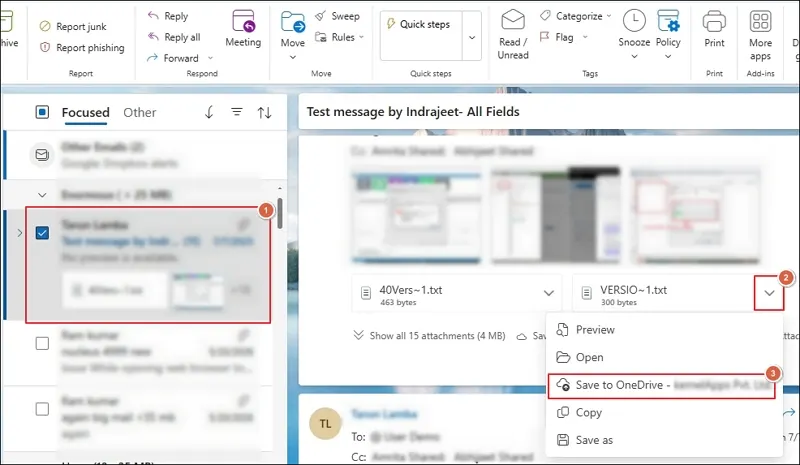The image size is (800, 465).
Task: Open Policy settings icon
Action: point(668,21)
